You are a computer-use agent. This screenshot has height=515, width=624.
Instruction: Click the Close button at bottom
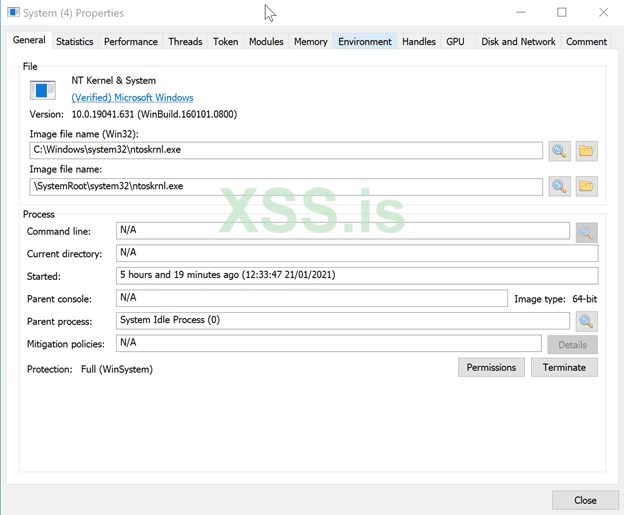tap(585, 500)
